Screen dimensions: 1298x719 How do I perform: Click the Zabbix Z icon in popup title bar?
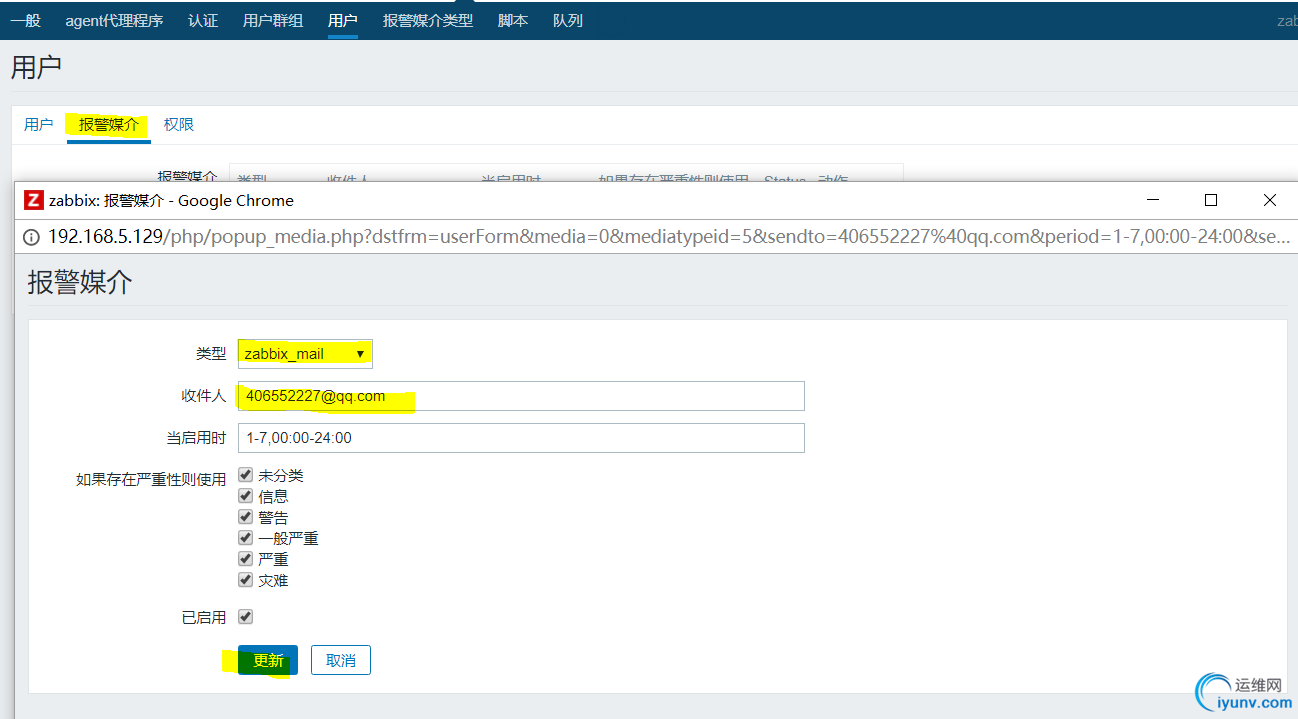click(x=33, y=200)
